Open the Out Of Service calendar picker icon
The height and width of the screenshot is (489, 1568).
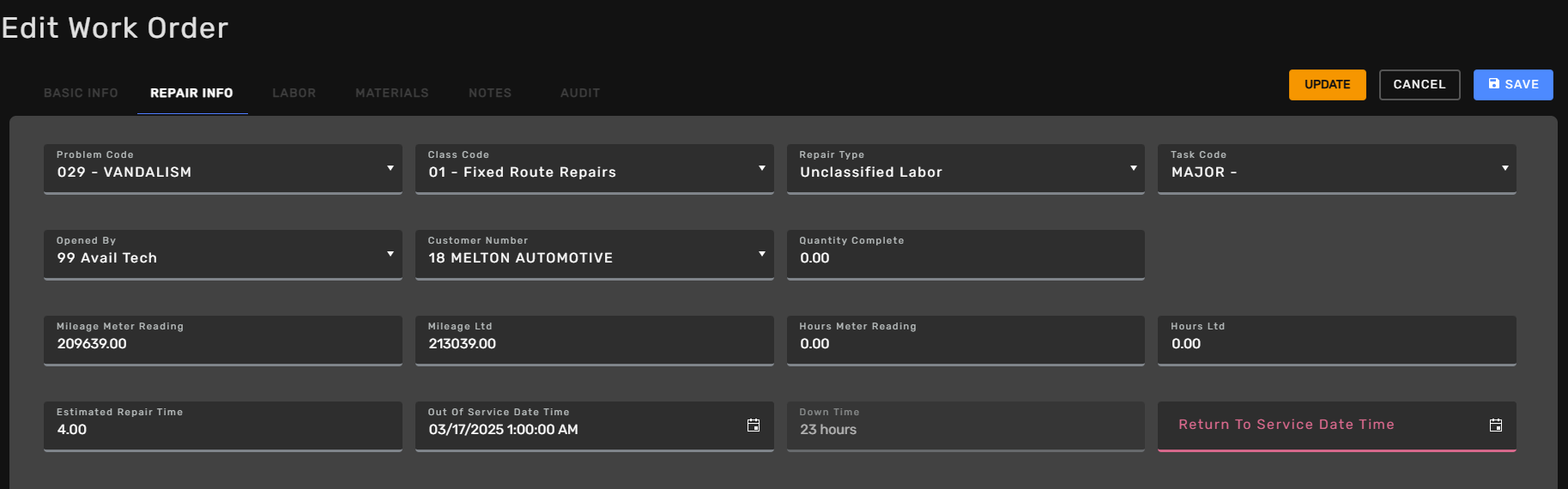pyautogui.click(x=754, y=426)
